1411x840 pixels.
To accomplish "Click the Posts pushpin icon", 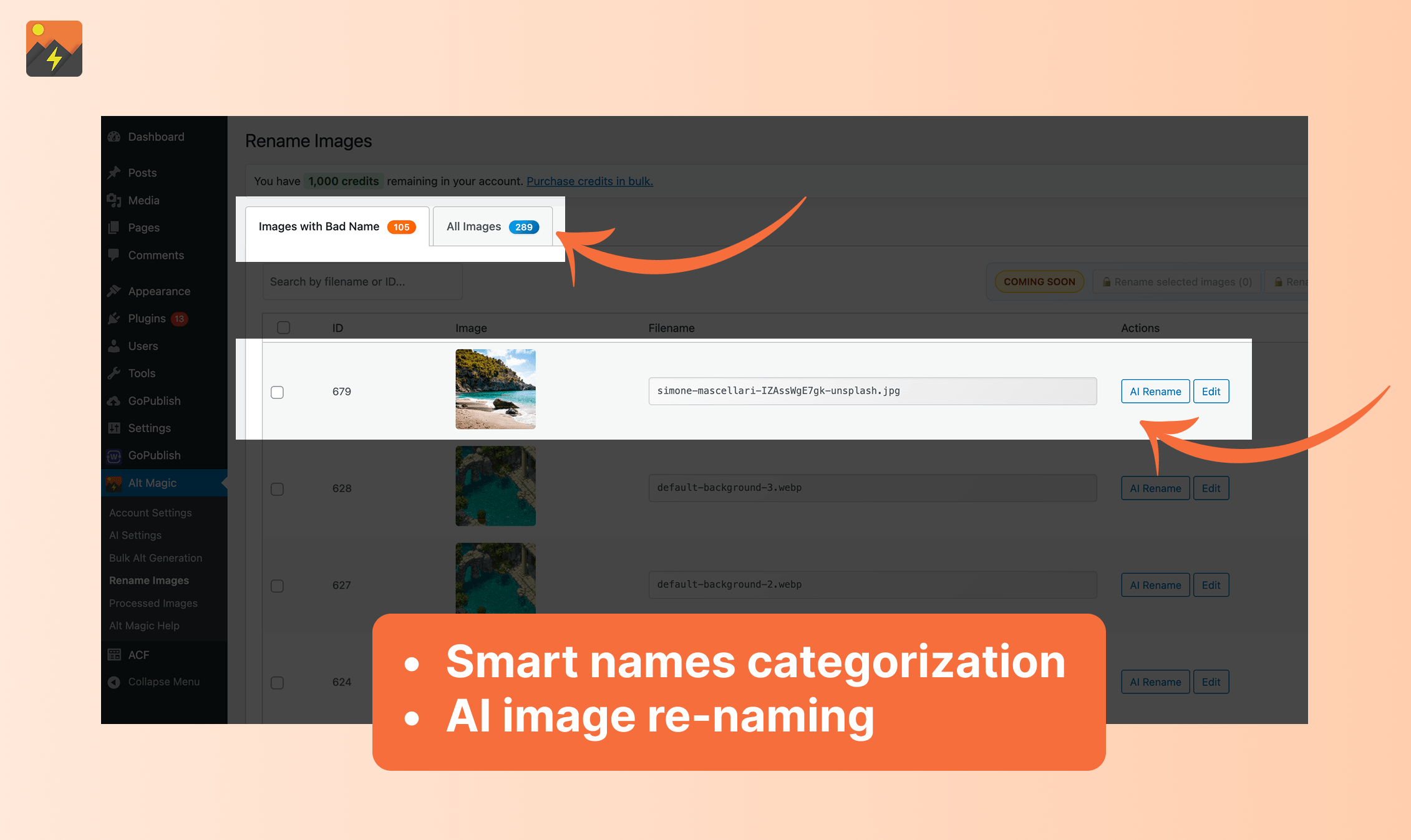I will (114, 173).
